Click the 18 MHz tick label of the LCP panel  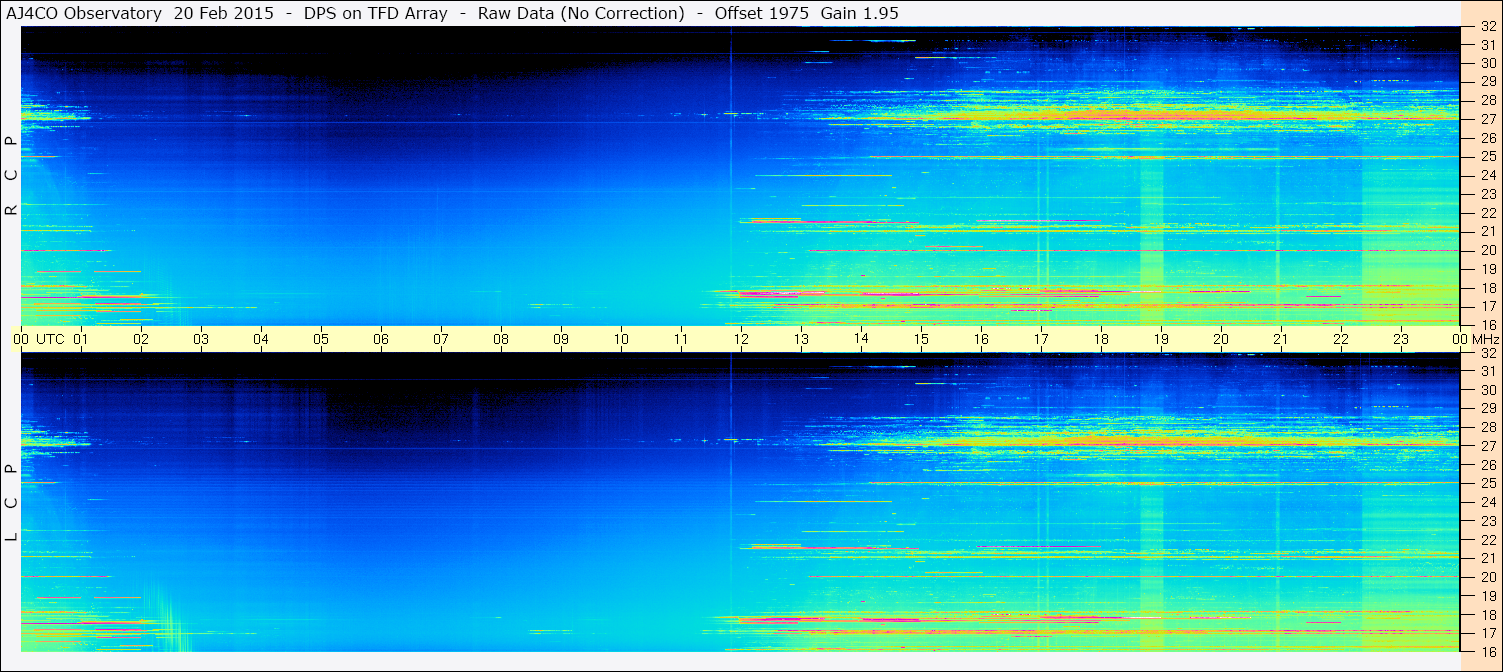1488,615
